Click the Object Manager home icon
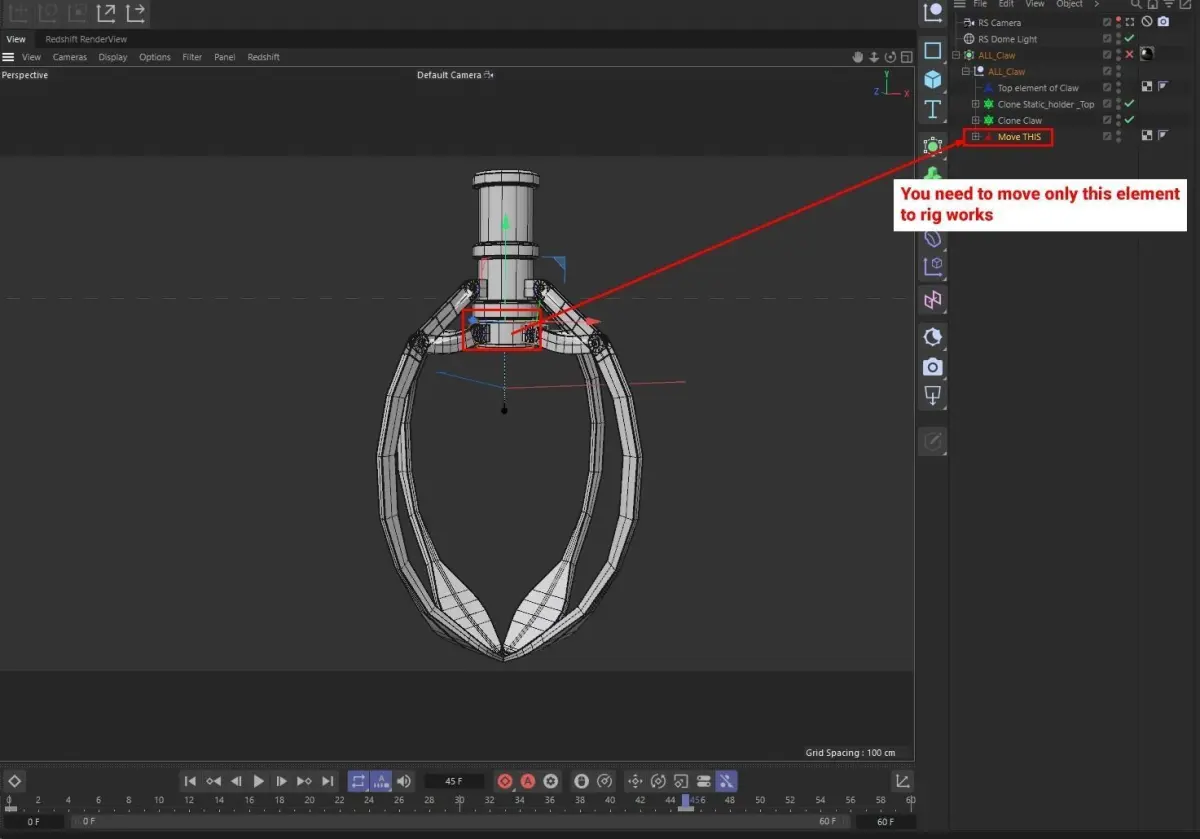 point(1152,4)
